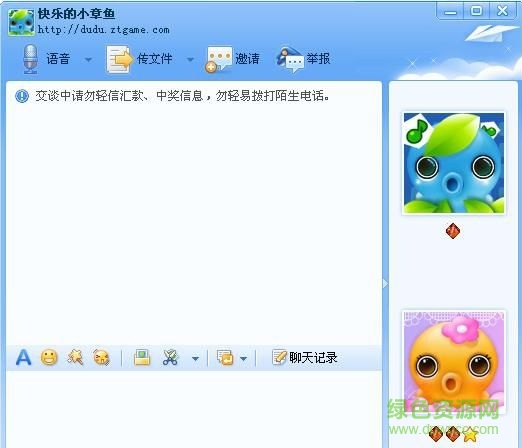This screenshot has width=522, height=448.
Task: Click the quick reply messages icon
Action: pyautogui.click(x=225, y=357)
